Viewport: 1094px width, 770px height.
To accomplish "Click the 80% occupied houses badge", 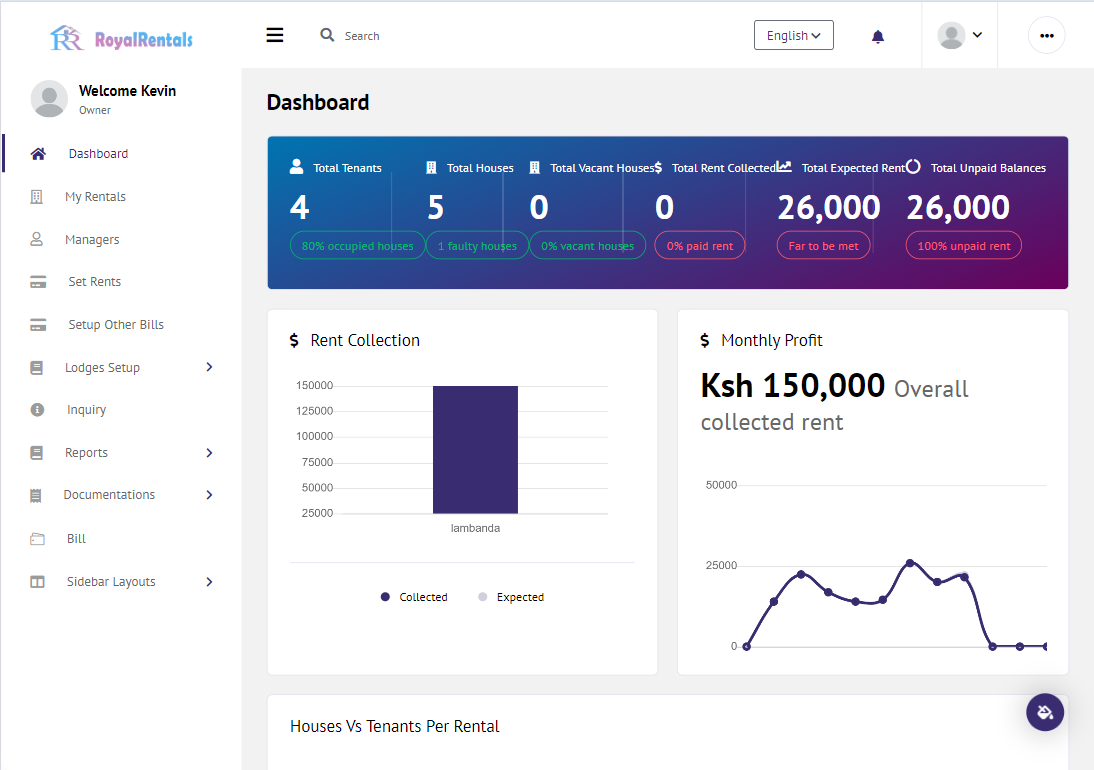I will 357,246.
